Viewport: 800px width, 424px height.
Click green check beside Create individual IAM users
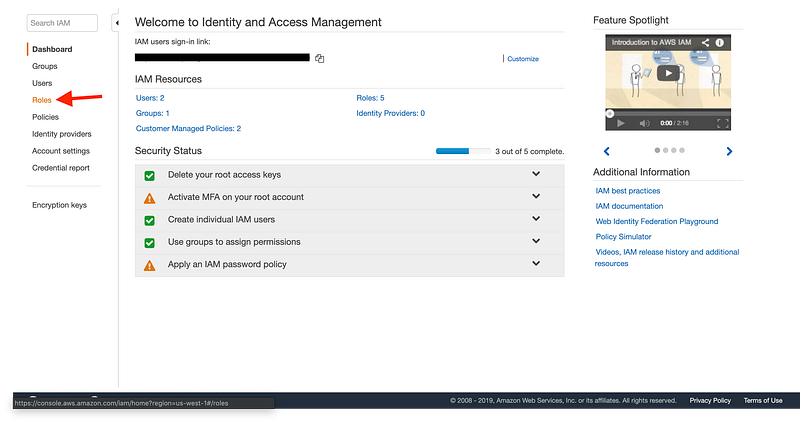[x=149, y=220]
